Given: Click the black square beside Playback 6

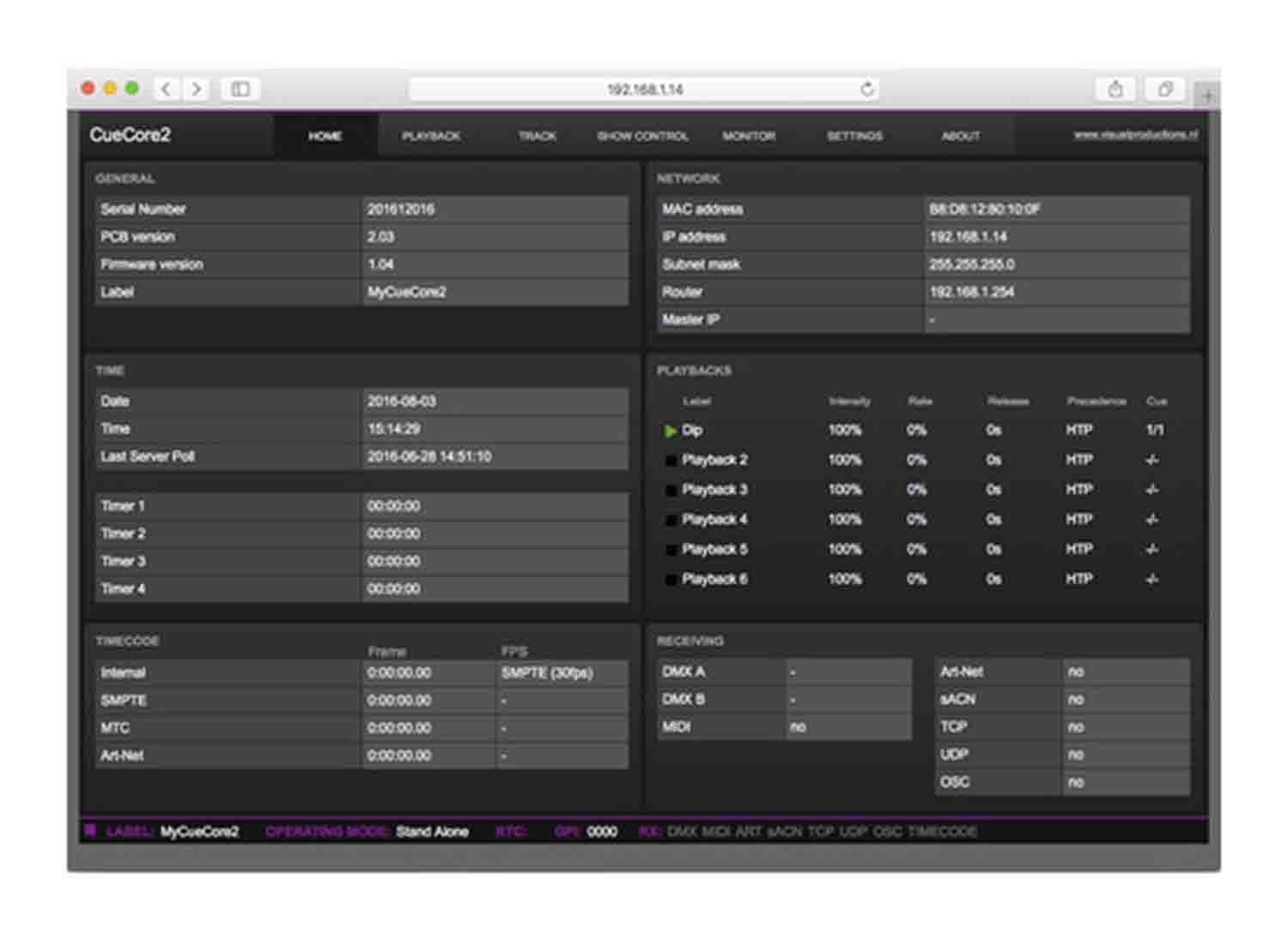Looking at the screenshot, I should (671, 580).
